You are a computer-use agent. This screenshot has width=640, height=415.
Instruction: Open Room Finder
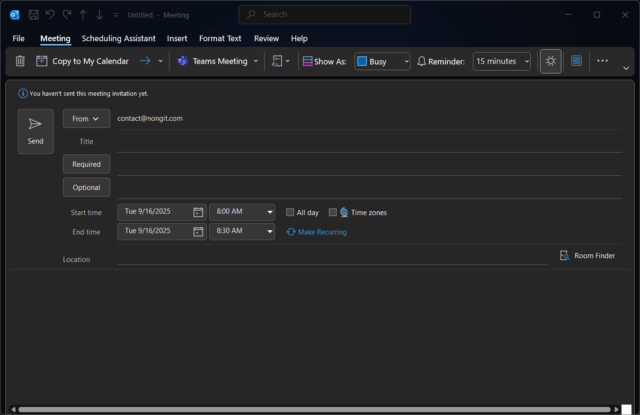[x=587, y=255]
